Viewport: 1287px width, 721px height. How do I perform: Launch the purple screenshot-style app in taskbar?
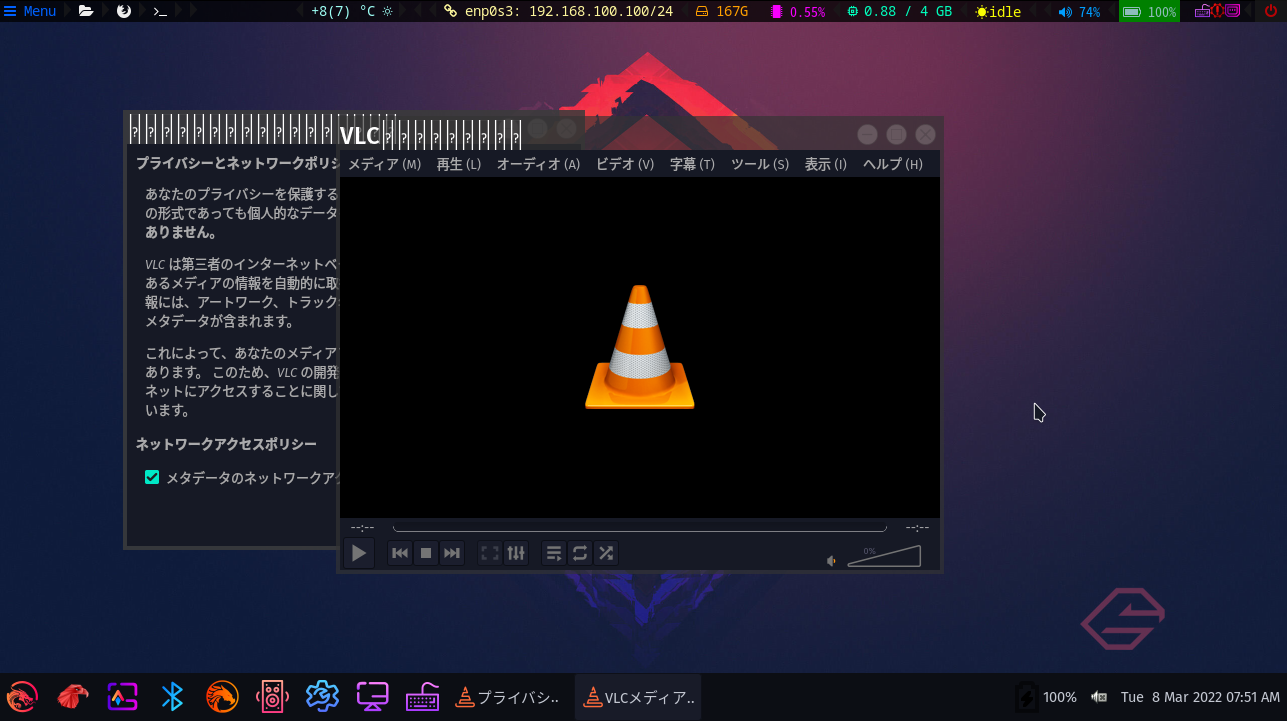click(122, 696)
